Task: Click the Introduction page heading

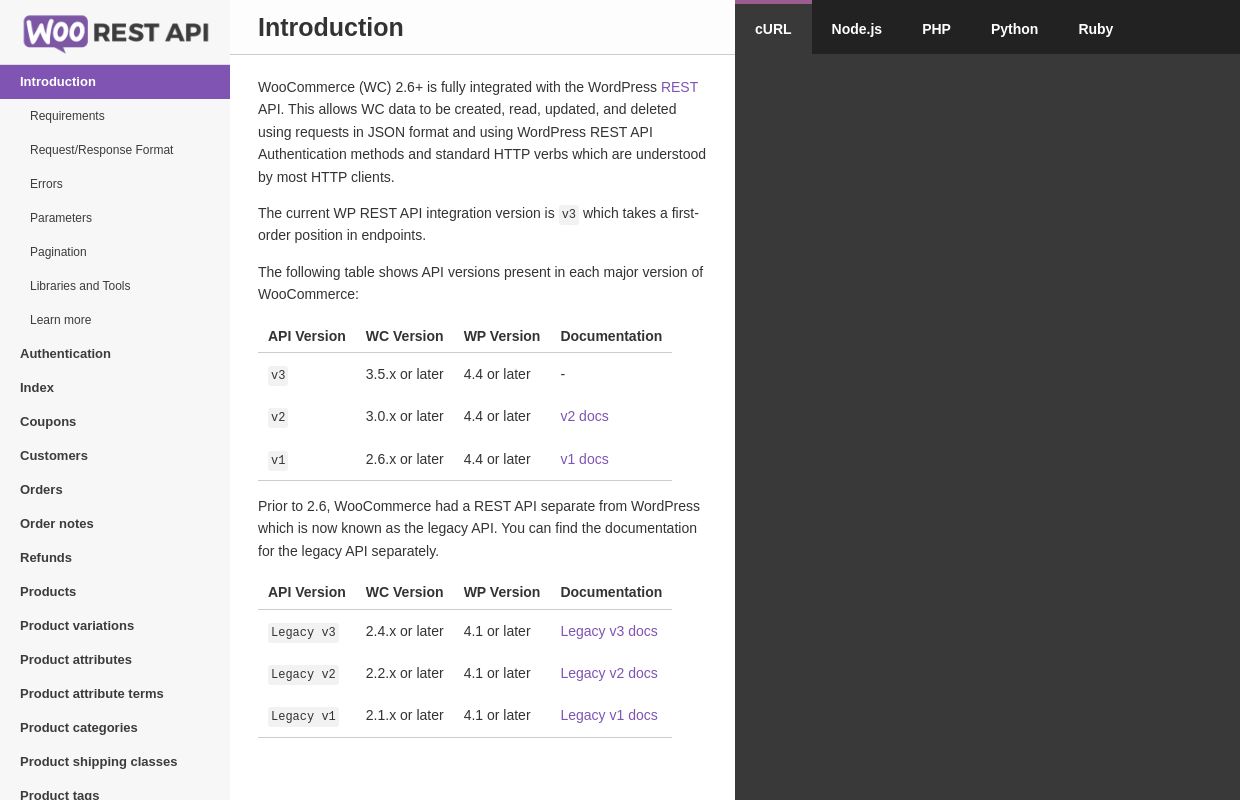Action: coord(331,28)
